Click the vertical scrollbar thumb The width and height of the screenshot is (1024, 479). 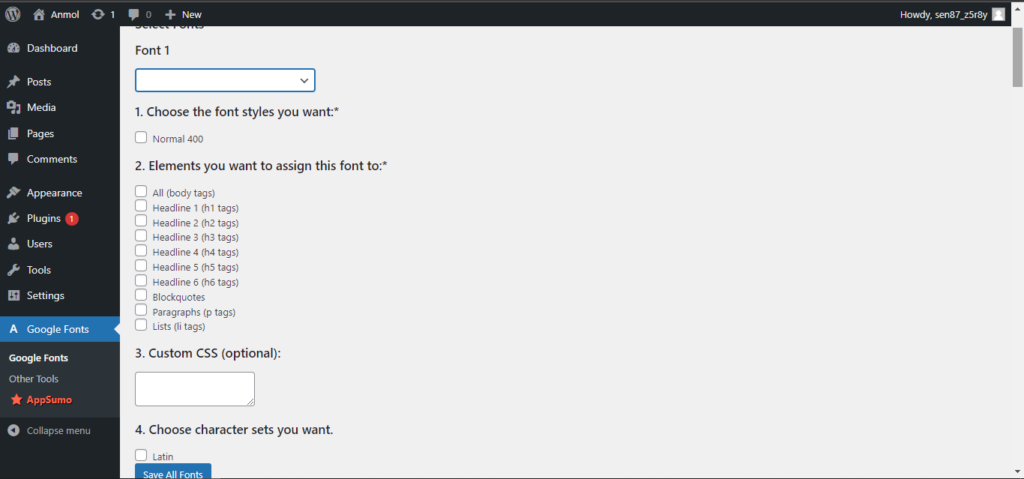click(1017, 58)
